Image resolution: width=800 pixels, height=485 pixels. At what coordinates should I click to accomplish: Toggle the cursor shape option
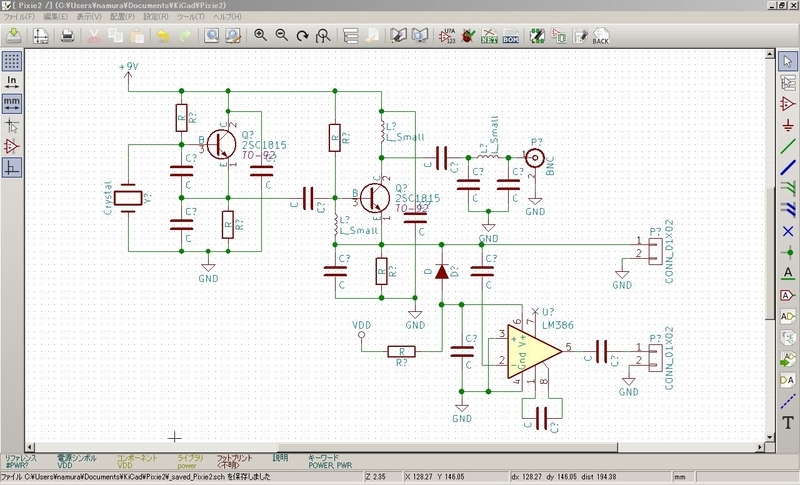(x=12, y=125)
